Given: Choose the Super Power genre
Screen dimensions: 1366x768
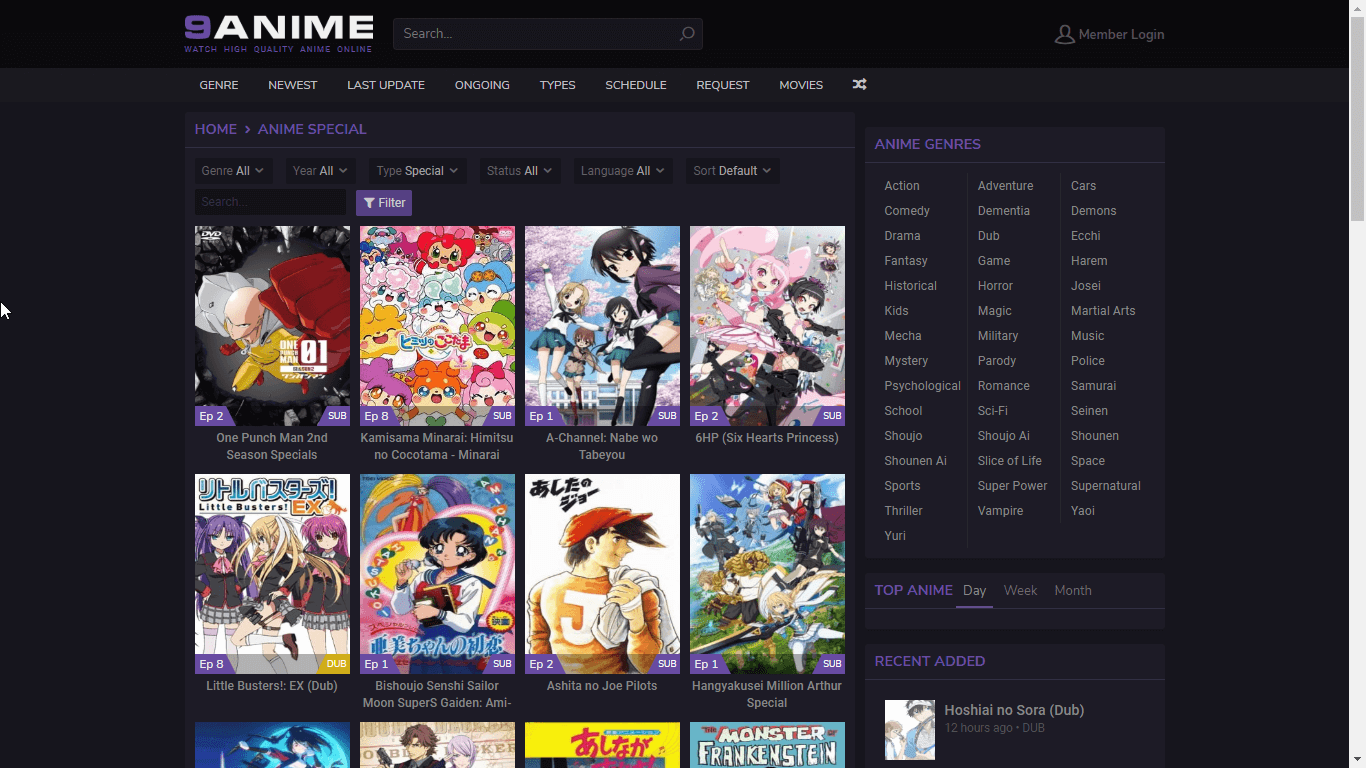Looking at the screenshot, I should [1012, 486].
